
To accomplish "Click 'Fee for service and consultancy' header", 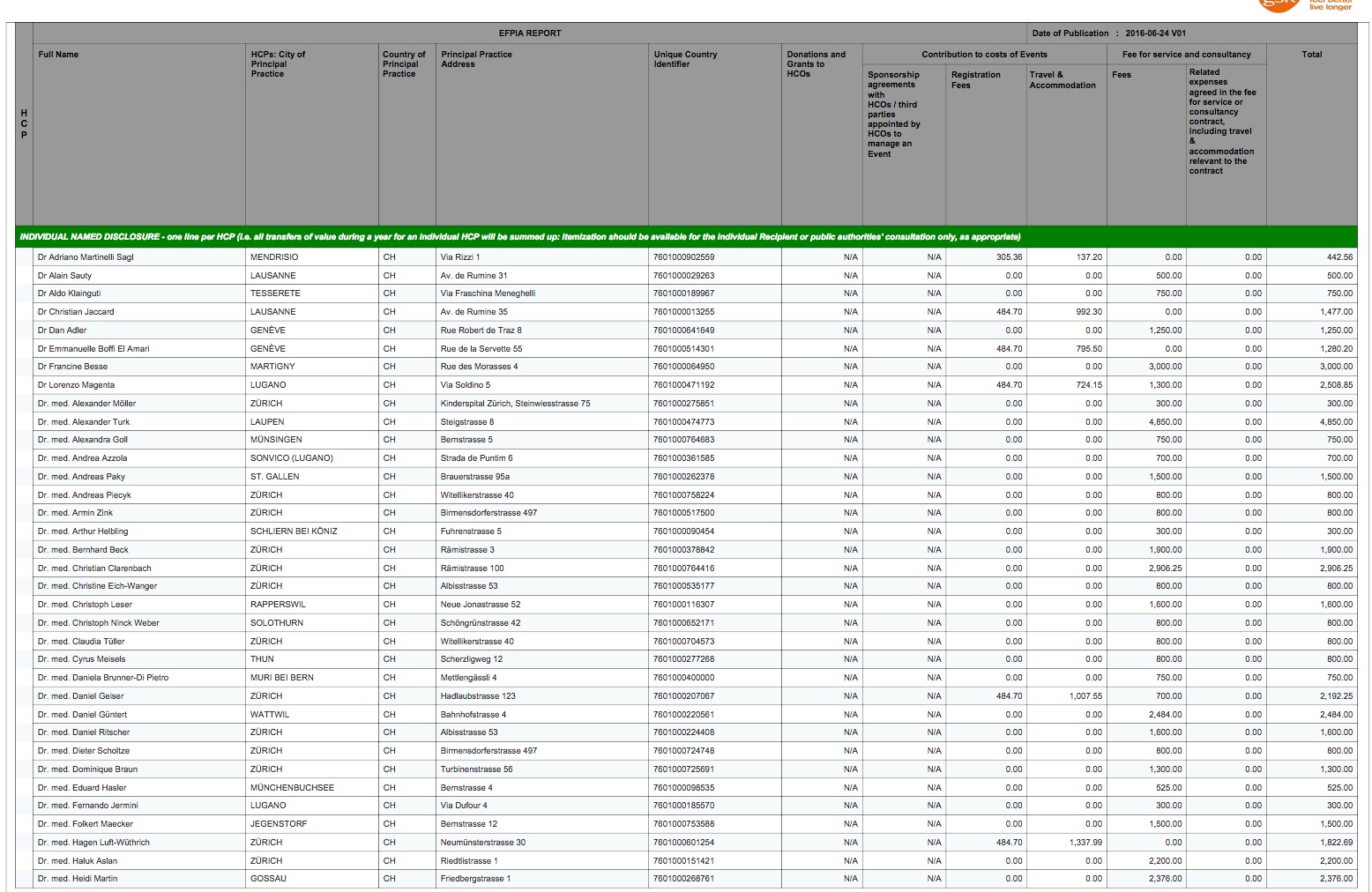I will tap(1186, 55).
